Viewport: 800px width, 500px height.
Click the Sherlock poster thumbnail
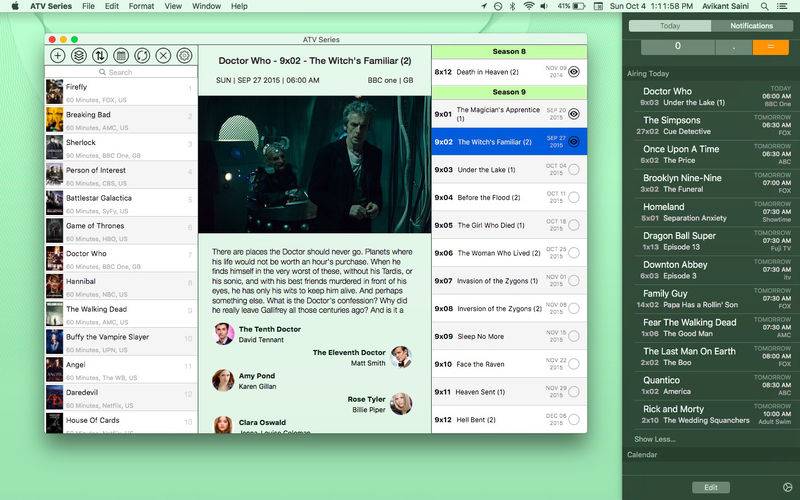(x=55, y=147)
